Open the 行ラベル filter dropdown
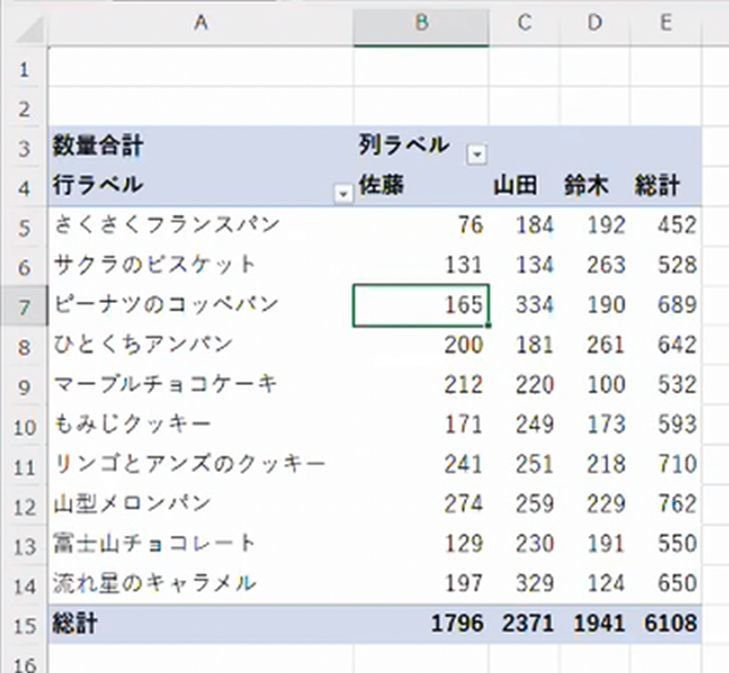This screenshot has width=729, height=673. coord(343,193)
